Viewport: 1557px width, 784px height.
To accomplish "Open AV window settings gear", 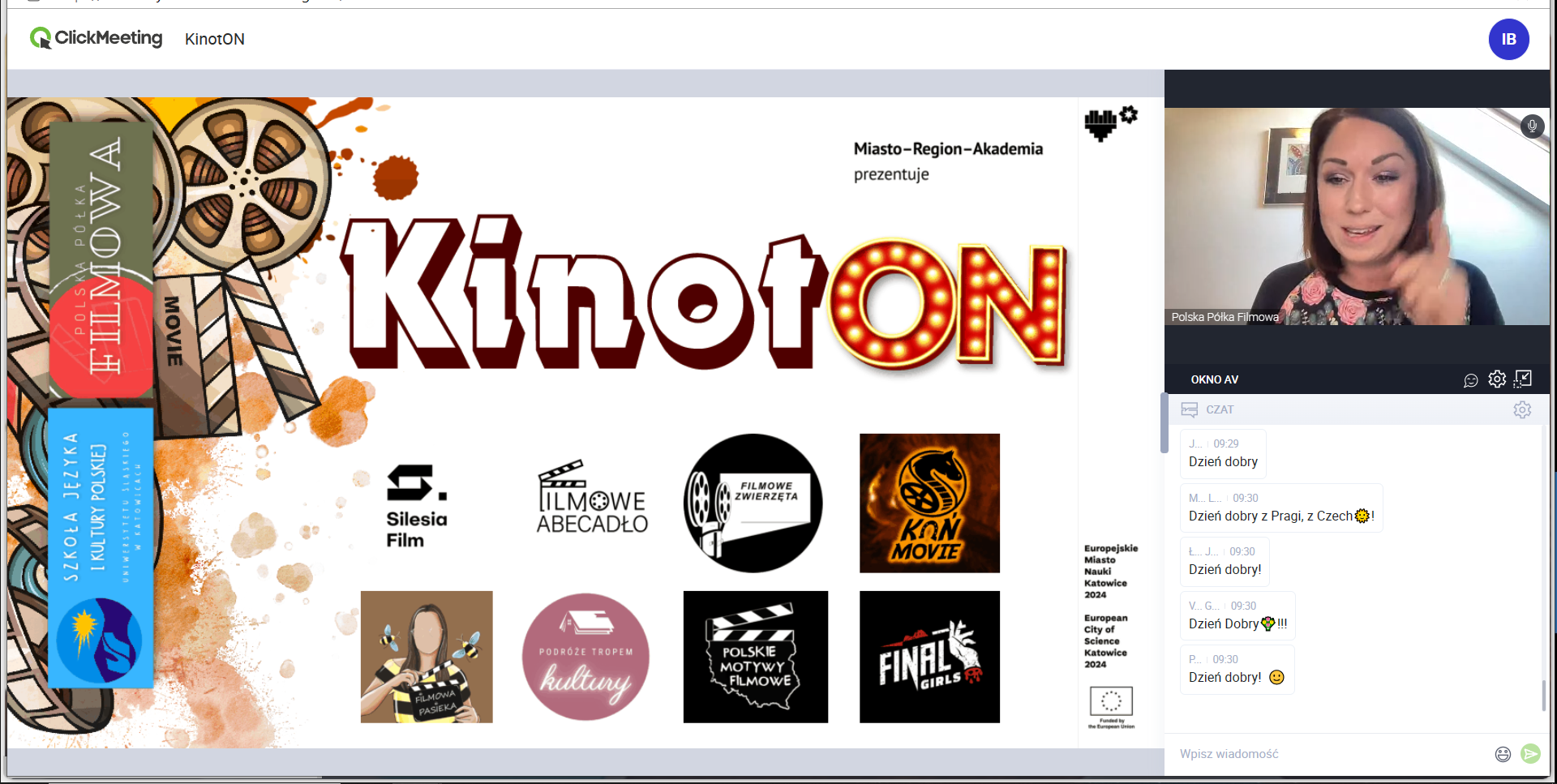I will [1497, 379].
